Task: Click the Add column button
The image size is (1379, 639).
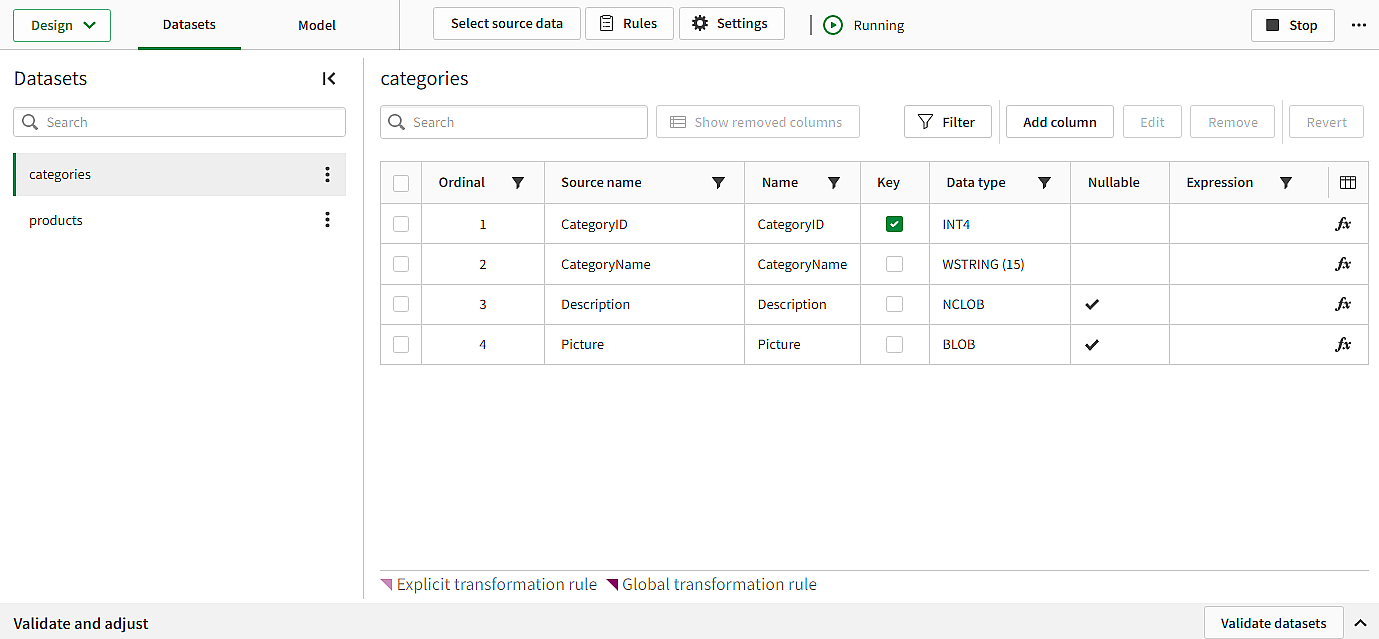Action: (x=1059, y=122)
